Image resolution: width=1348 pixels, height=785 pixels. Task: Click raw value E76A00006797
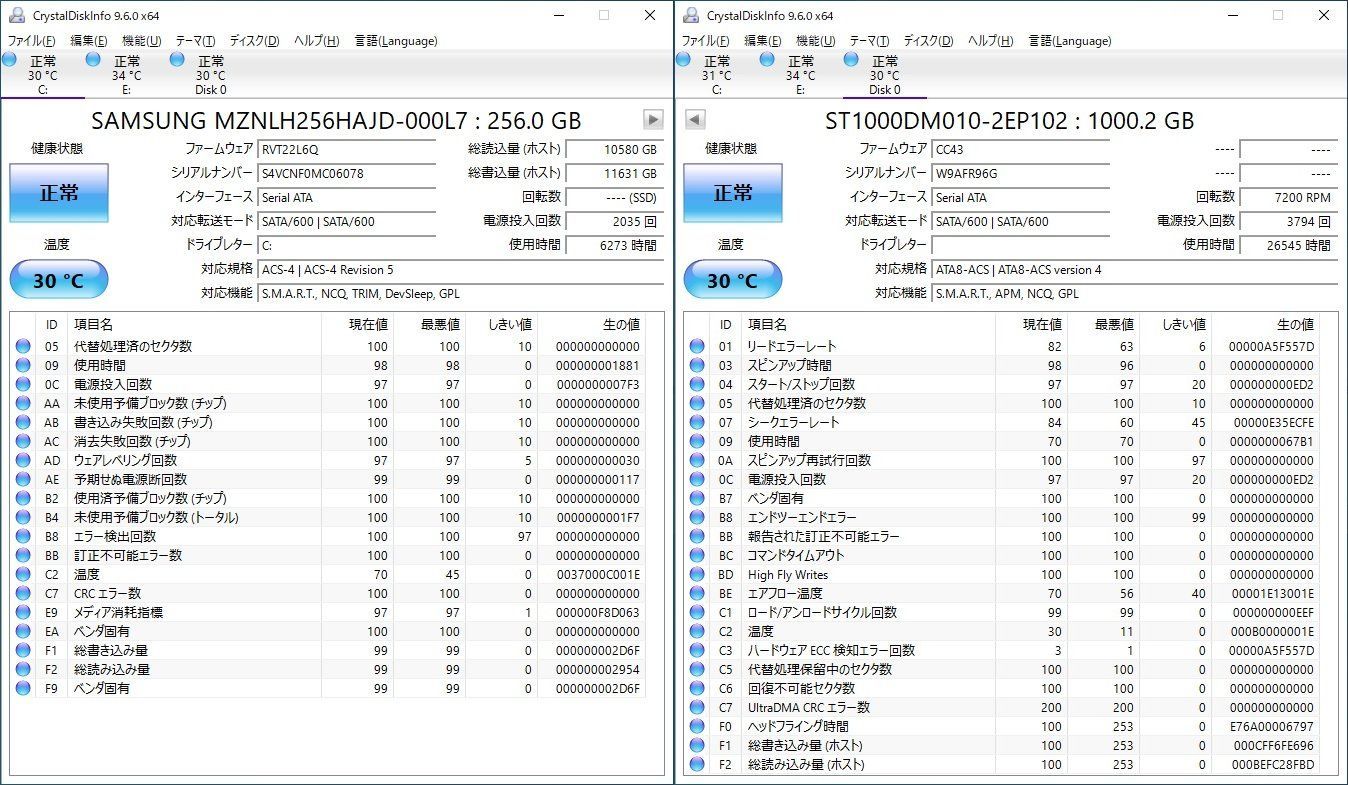pos(1272,726)
